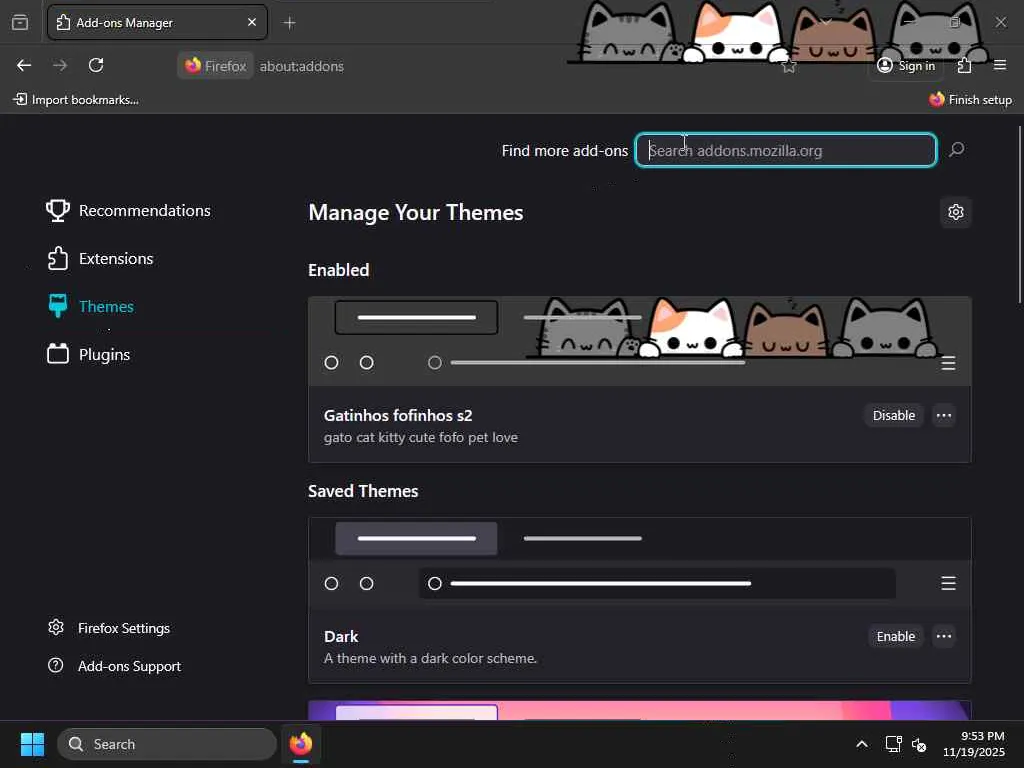Open more options for Gatinhos fofinhos s2
The image size is (1024, 768).
coord(944,415)
